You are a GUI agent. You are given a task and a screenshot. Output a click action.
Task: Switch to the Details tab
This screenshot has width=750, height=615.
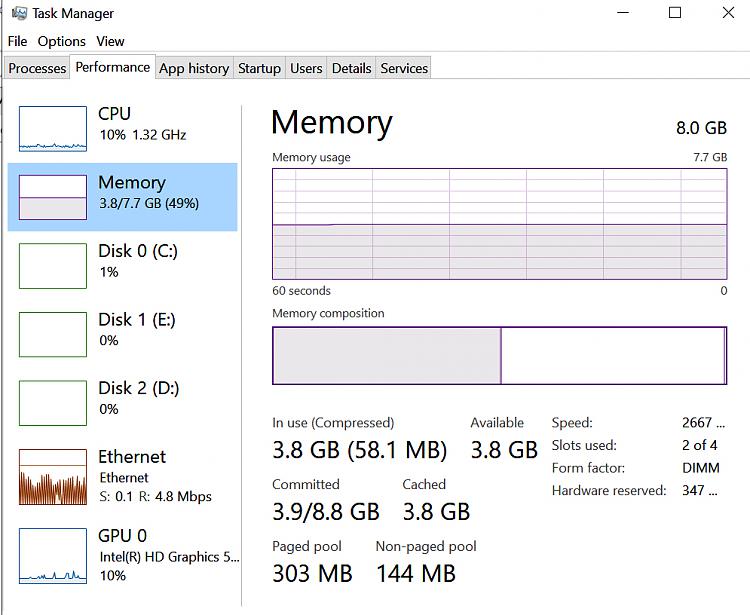click(352, 68)
